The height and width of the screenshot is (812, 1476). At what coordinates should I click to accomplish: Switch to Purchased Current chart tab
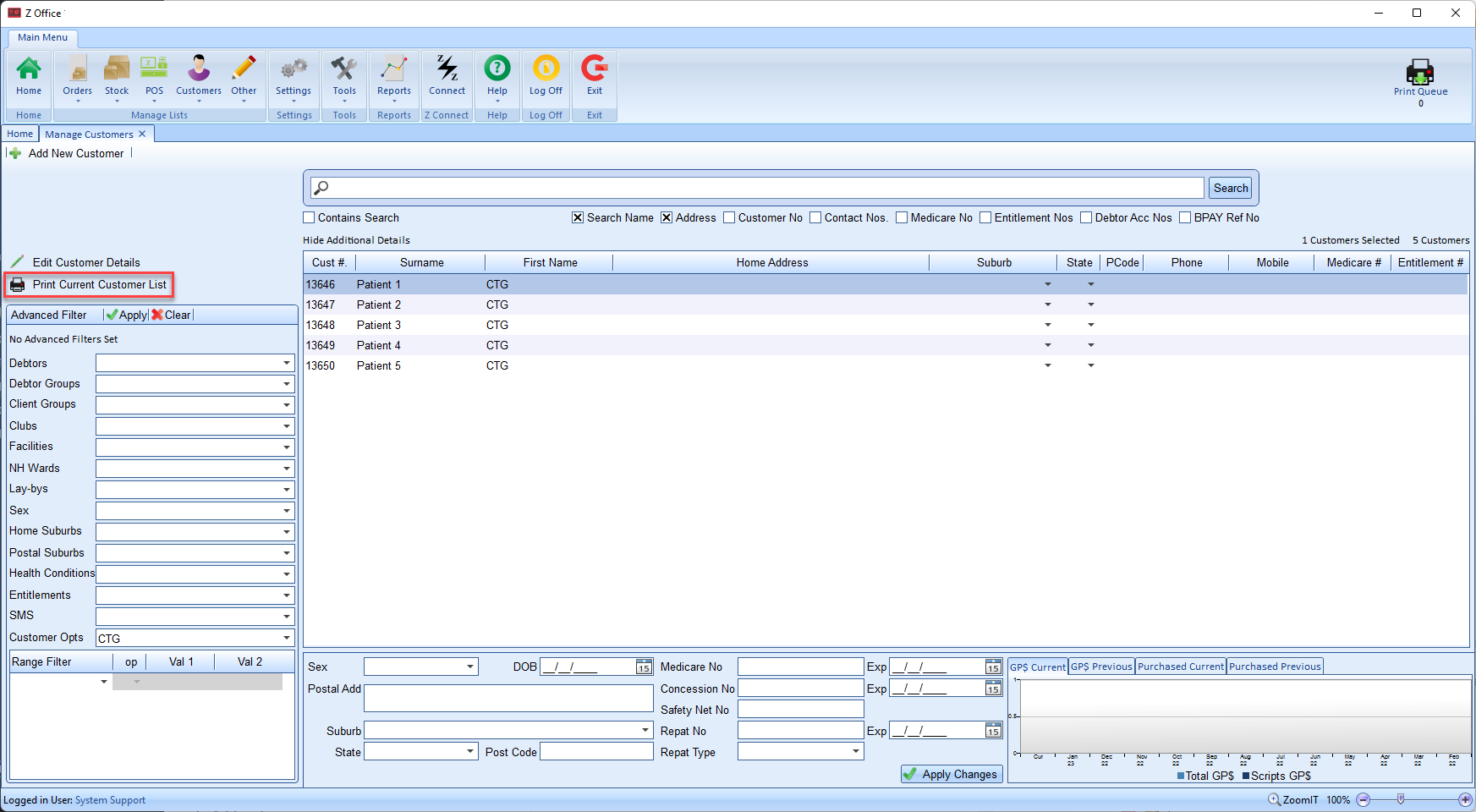click(1181, 667)
